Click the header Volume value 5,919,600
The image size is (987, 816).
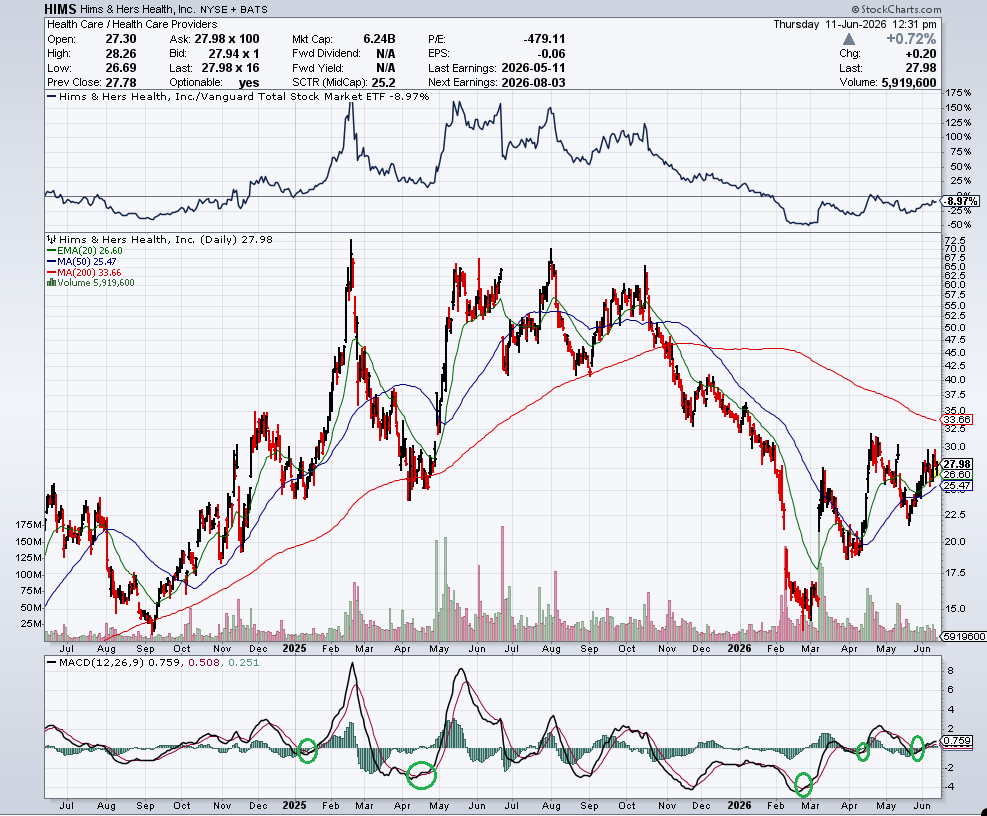coord(909,82)
